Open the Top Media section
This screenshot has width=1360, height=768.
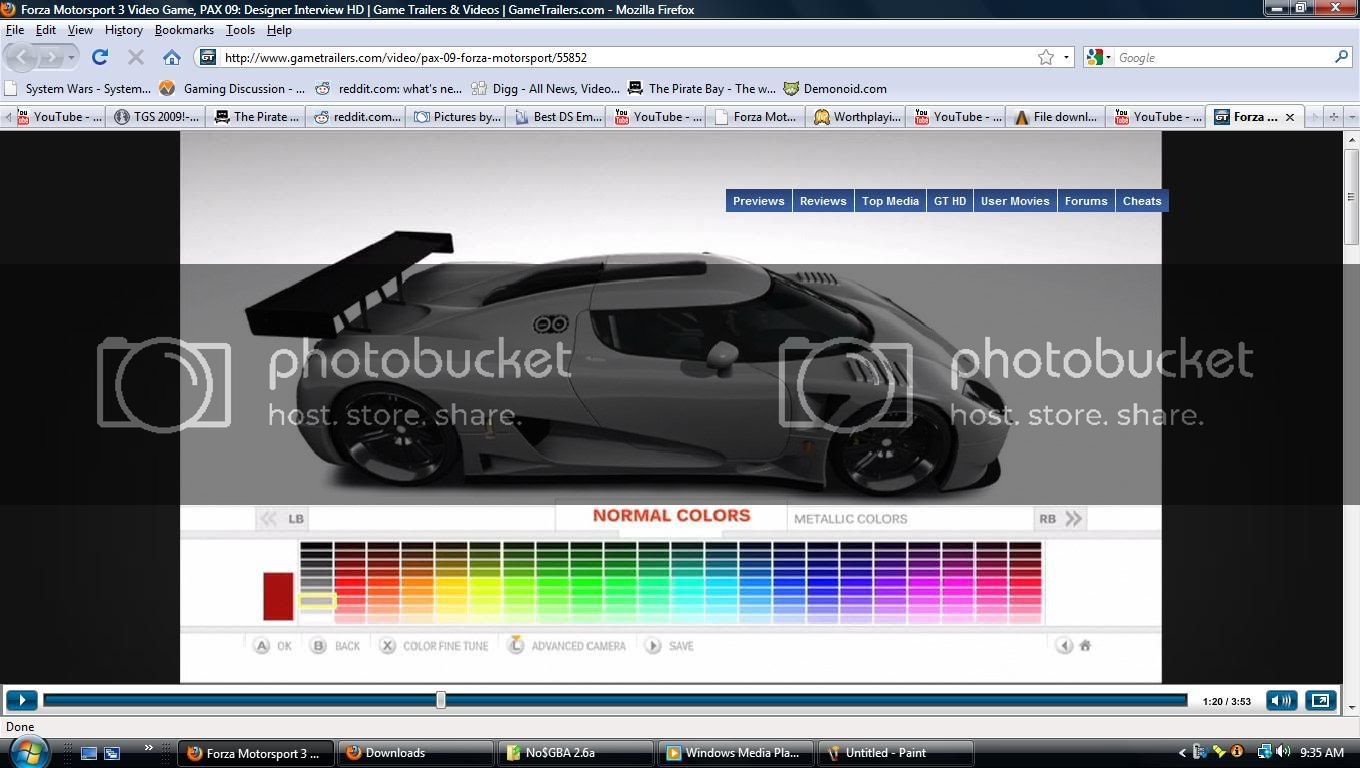890,201
